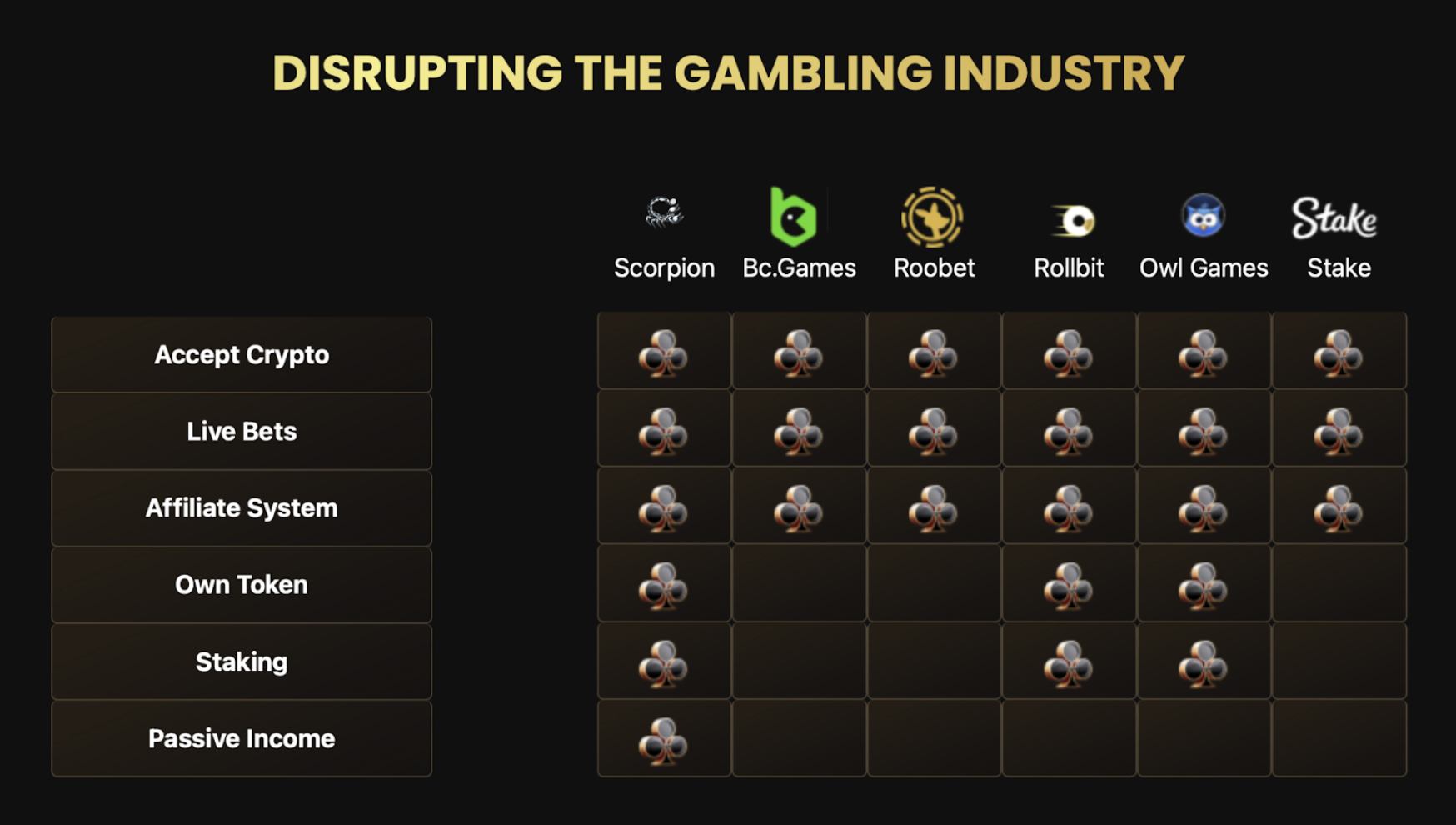Select the Owl Games owl logo
The image size is (1456, 825).
pyautogui.click(x=1204, y=216)
